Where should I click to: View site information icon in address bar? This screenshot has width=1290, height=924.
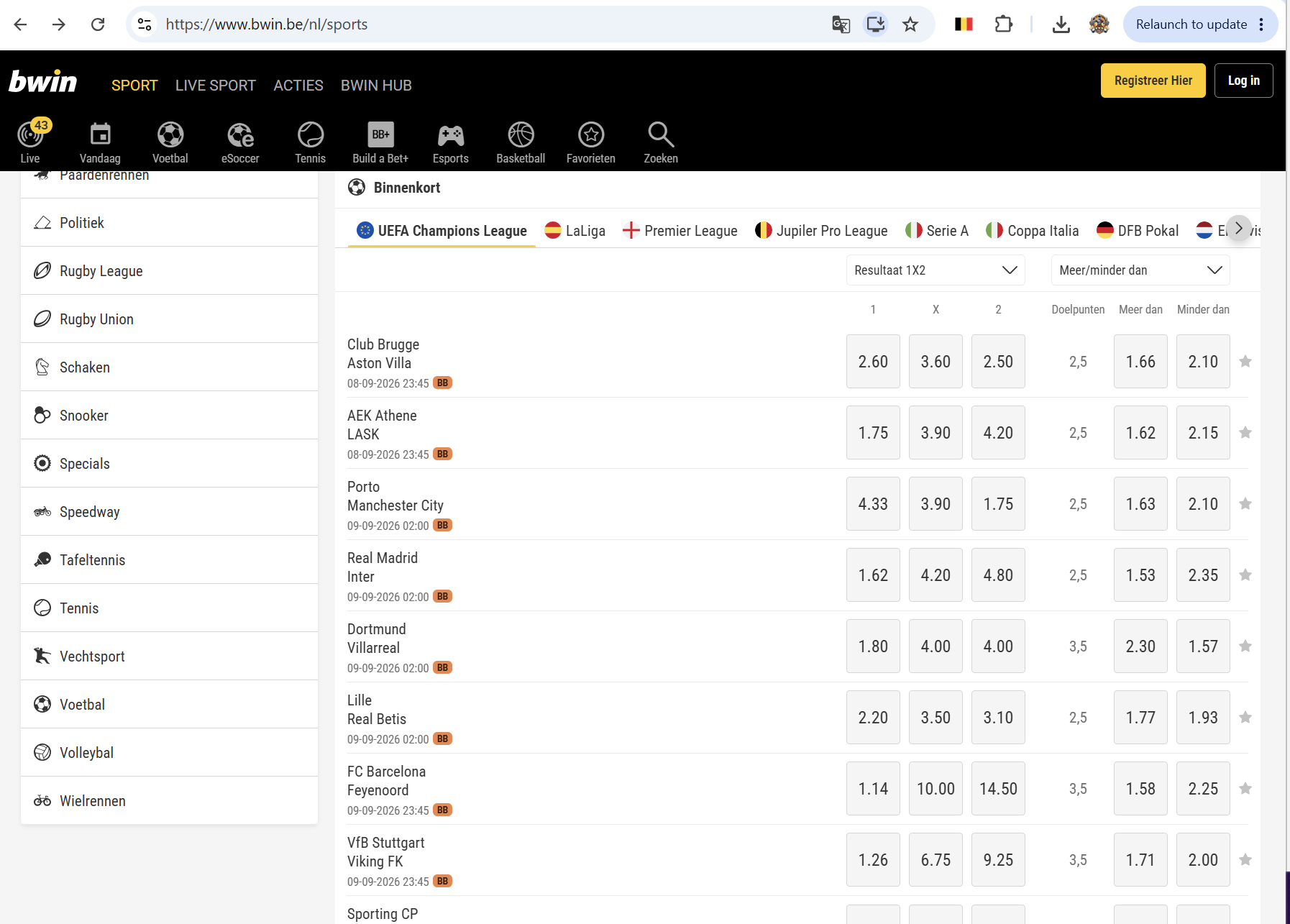145,24
